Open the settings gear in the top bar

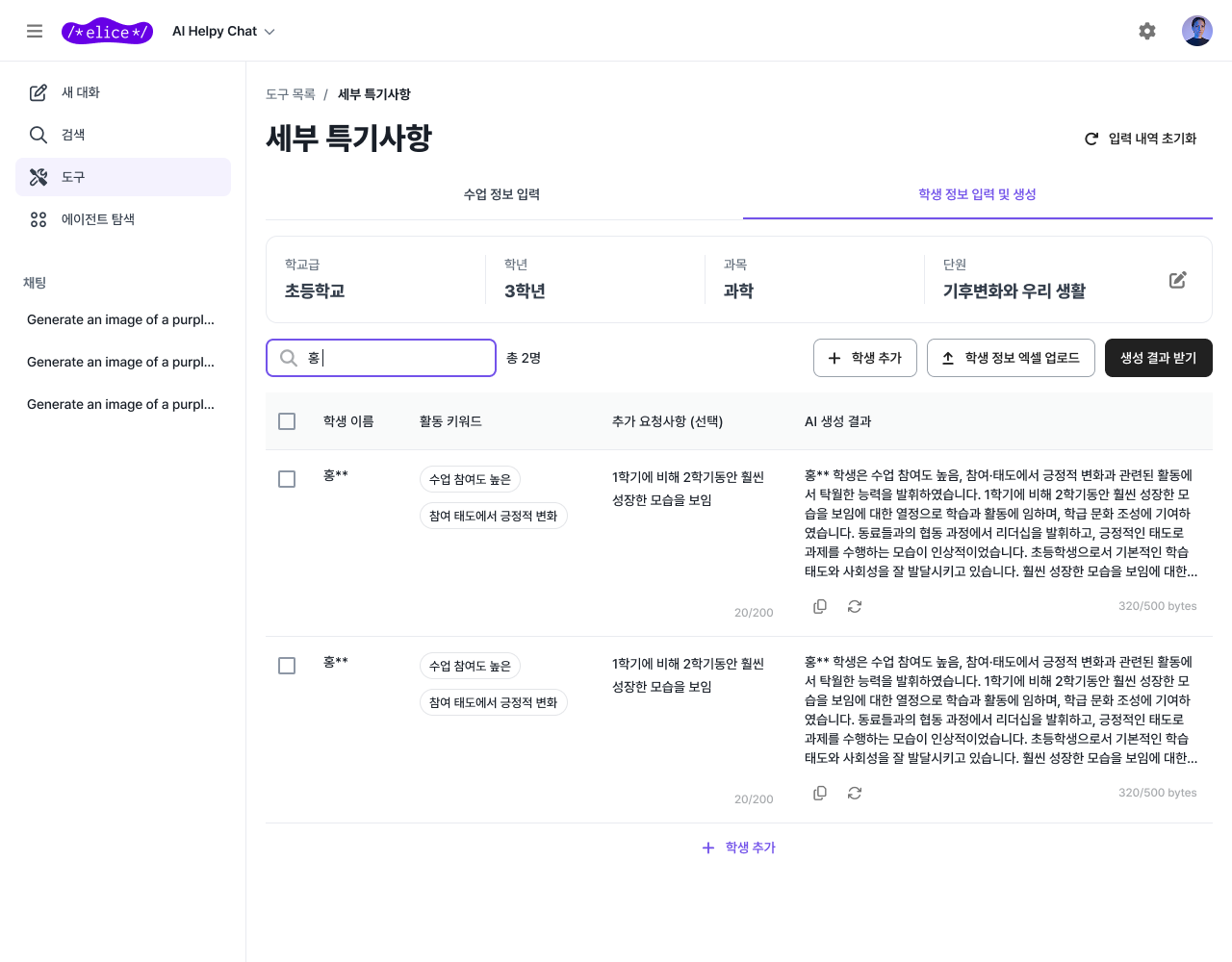1147,31
